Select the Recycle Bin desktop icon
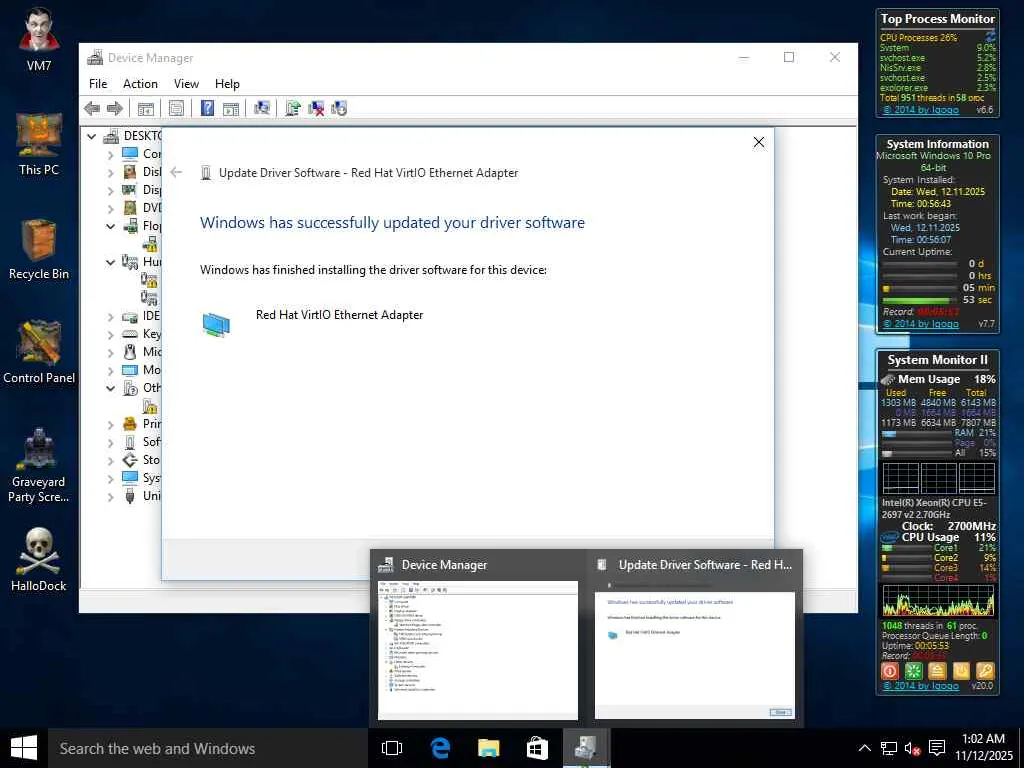This screenshot has width=1024, height=768. pos(39,249)
